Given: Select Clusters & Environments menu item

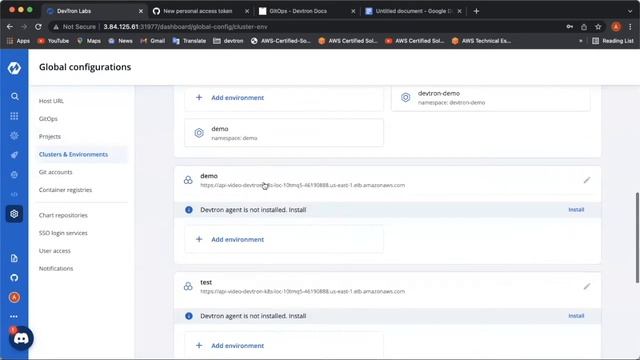Looking at the screenshot, I should click(x=73, y=154).
